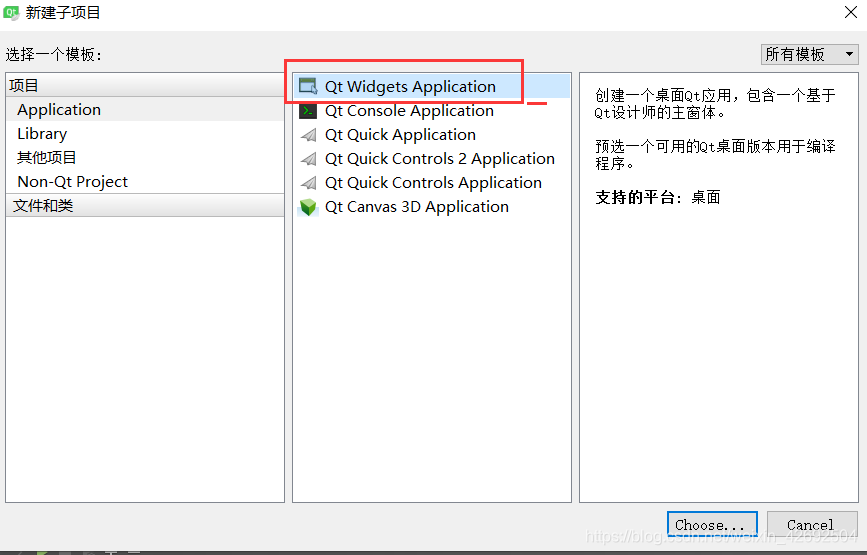The height and width of the screenshot is (555, 867).
Task: Select the Library project category
Action: [145, 134]
